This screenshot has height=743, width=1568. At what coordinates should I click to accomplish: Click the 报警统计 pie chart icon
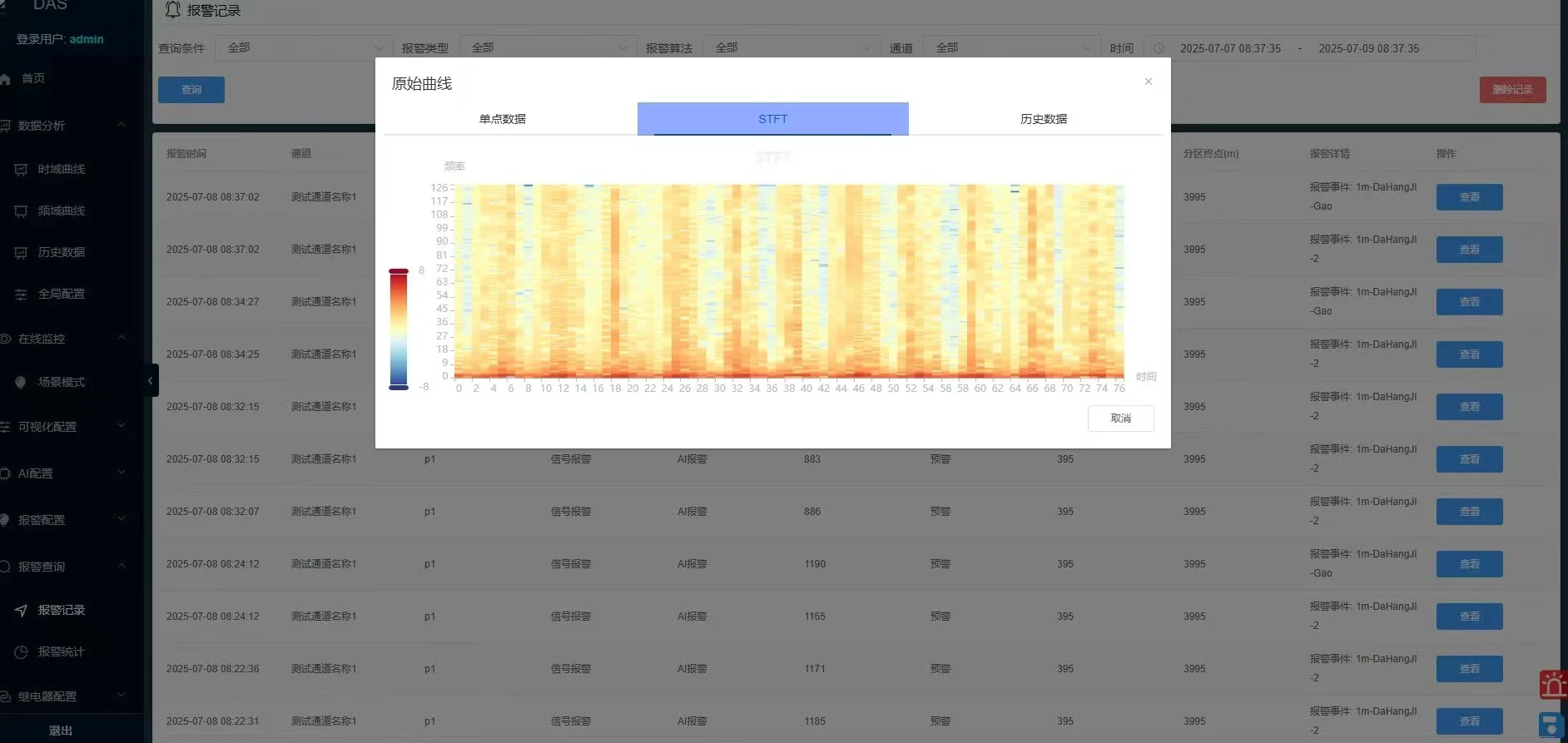point(21,652)
